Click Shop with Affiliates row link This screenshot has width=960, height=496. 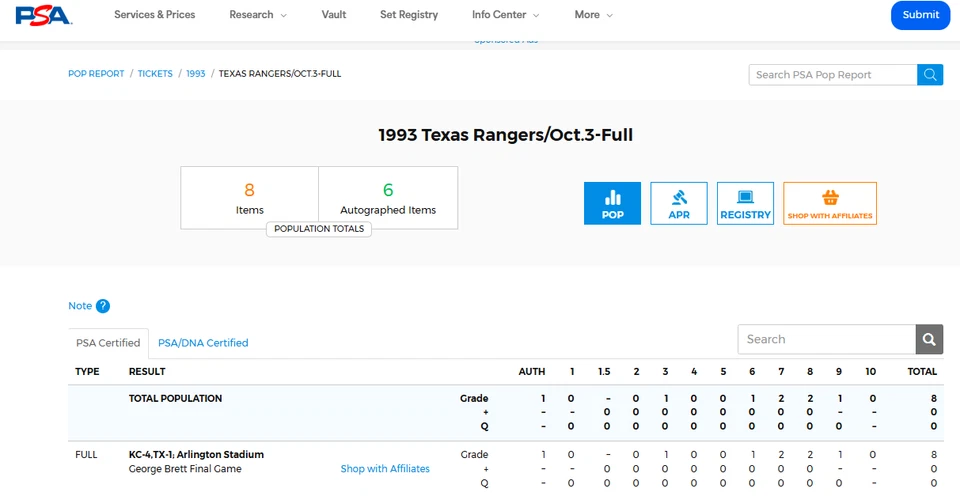click(x=385, y=468)
